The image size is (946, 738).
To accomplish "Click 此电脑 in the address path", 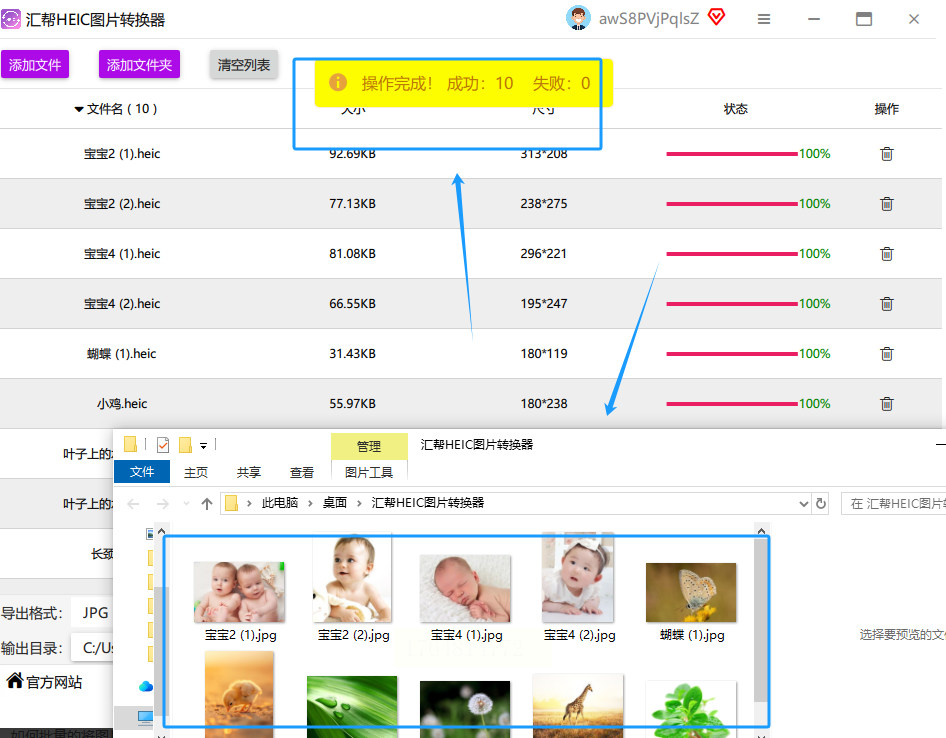I will point(279,503).
